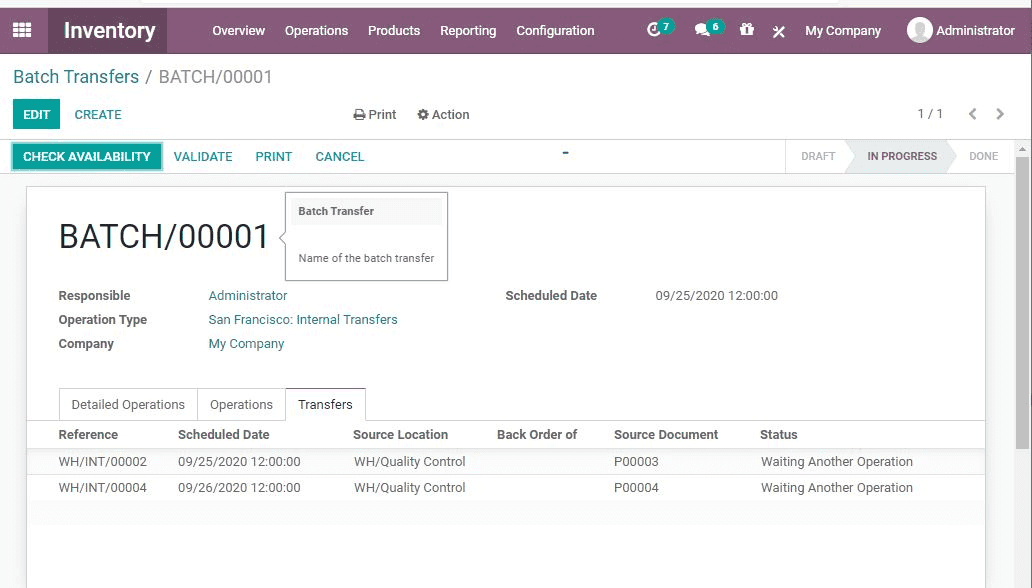
Task: Click the EDIT button
Action: point(36,114)
